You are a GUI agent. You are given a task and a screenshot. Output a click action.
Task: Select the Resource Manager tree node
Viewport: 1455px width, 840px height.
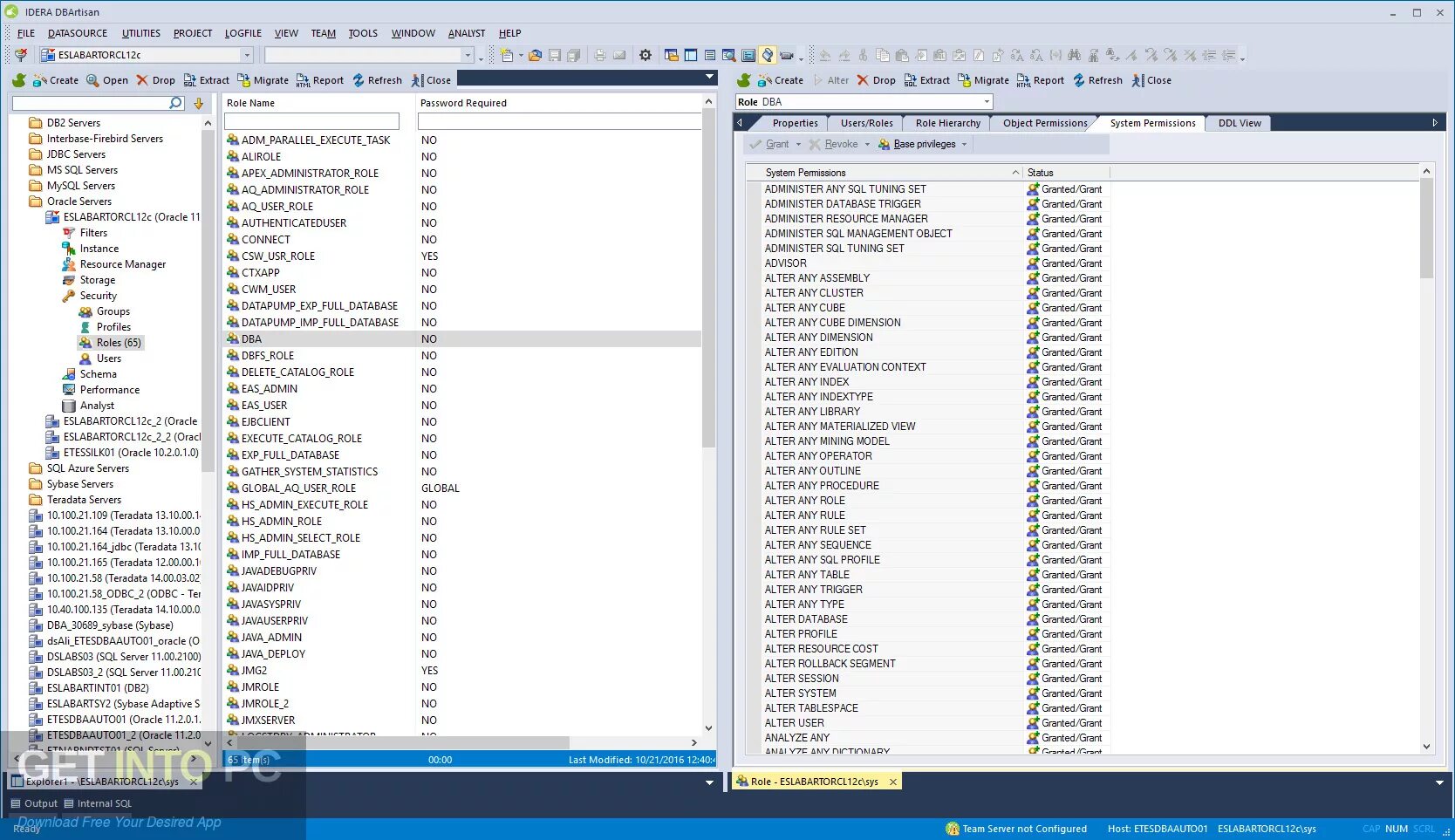pyautogui.click(x=123, y=264)
